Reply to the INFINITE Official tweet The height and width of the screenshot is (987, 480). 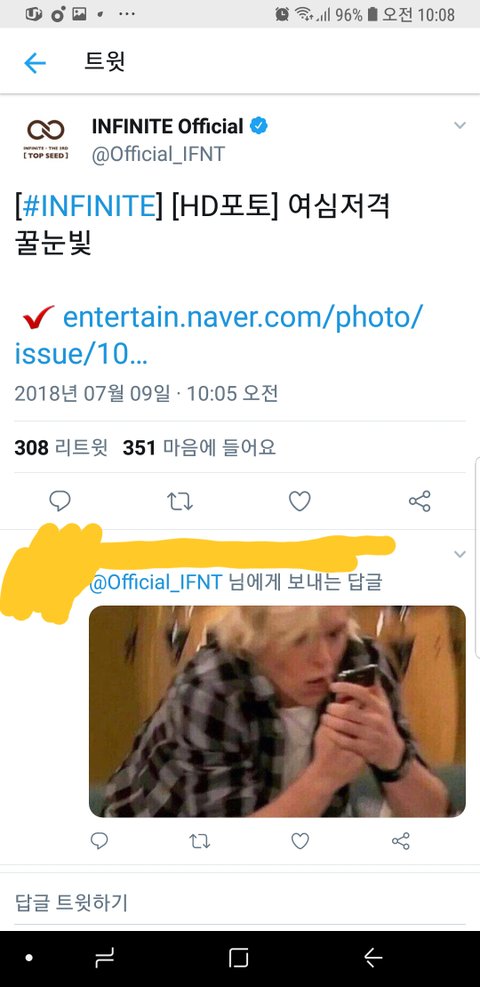point(60,501)
